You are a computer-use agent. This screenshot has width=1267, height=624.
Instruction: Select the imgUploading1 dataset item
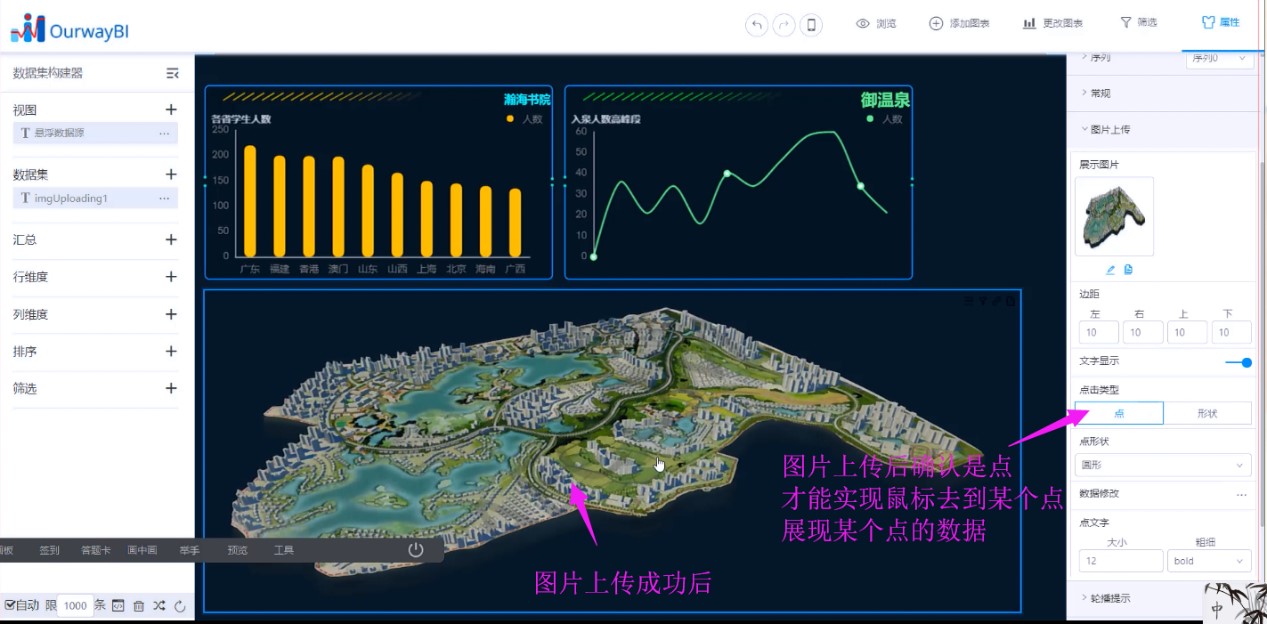[95, 198]
